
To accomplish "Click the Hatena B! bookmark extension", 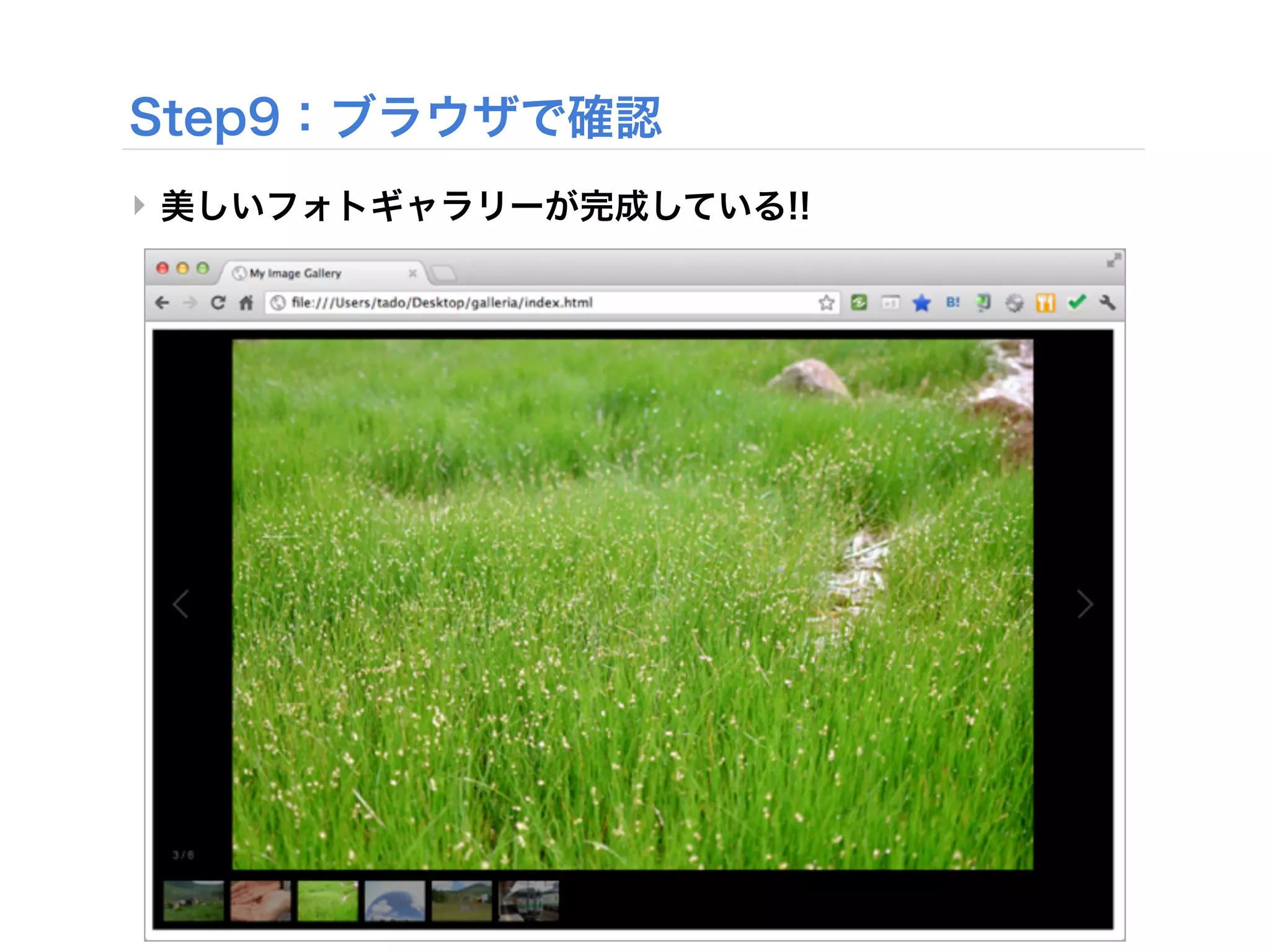I will coord(952,302).
